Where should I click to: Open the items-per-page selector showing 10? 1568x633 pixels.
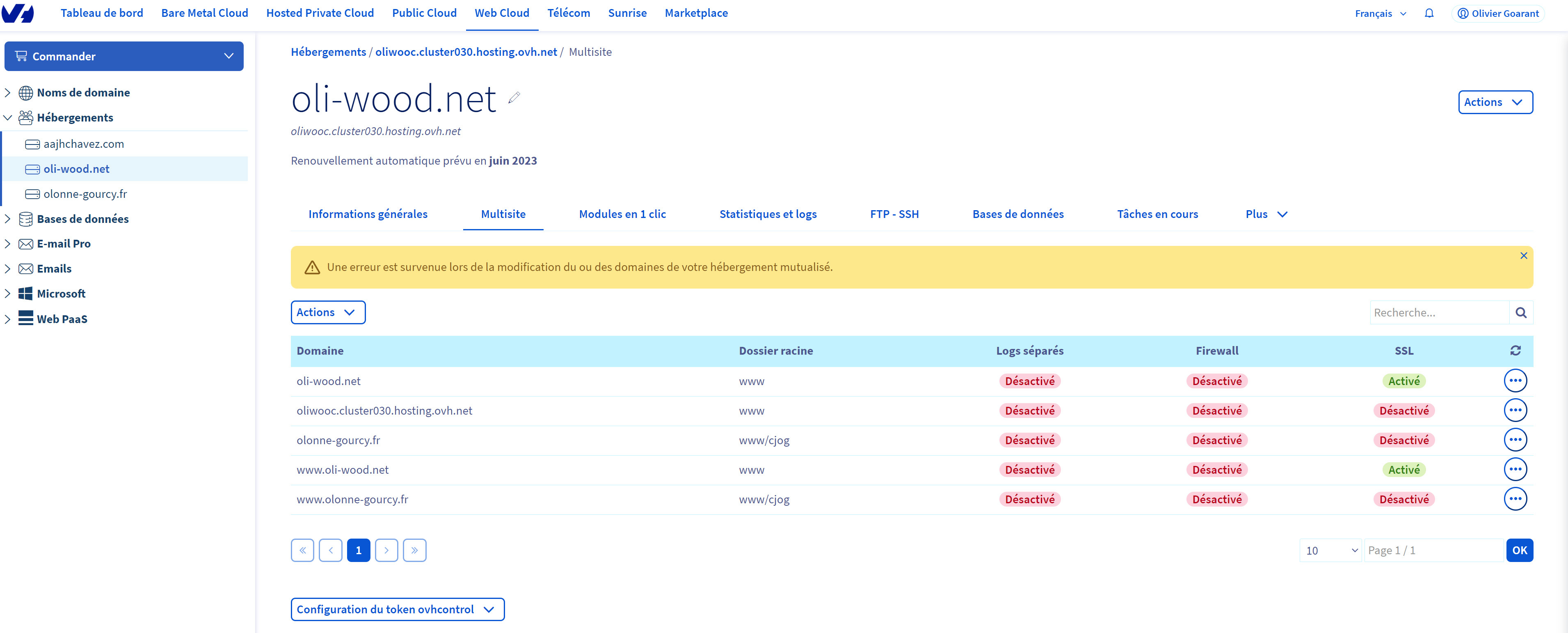1330,550
